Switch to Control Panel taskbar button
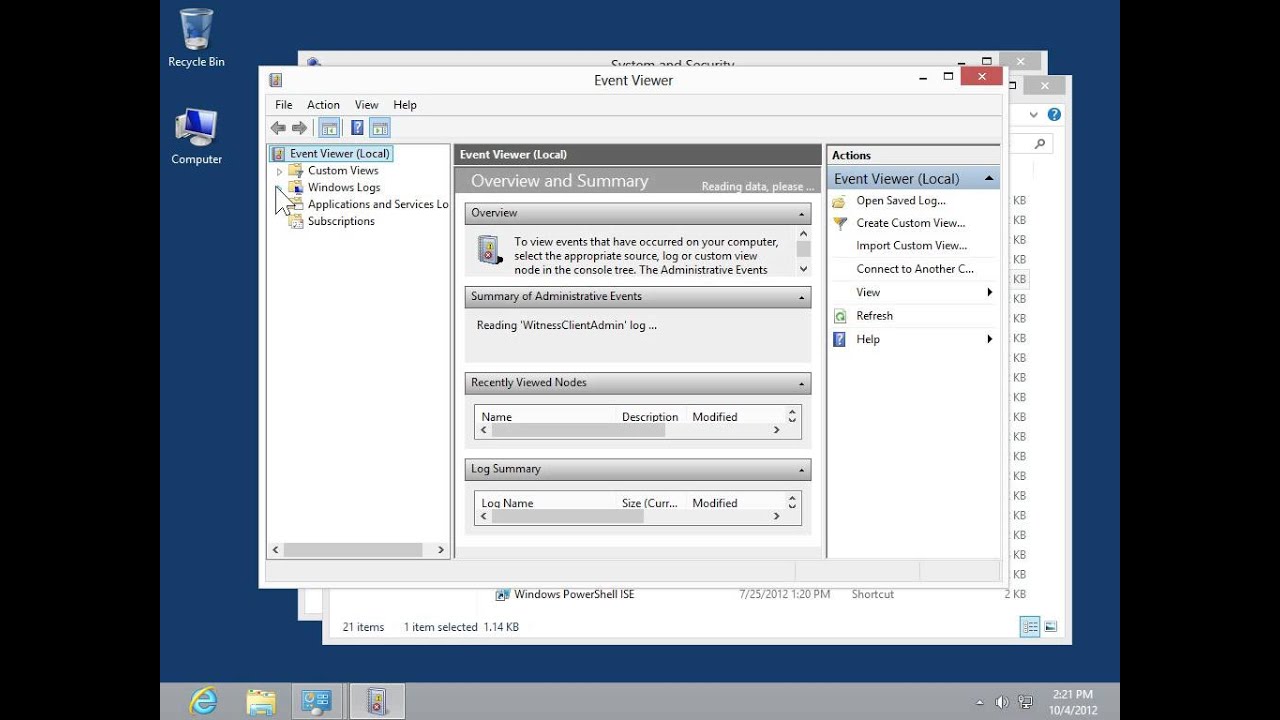Viewport: 1280px width, 720px height. point(317,702)
